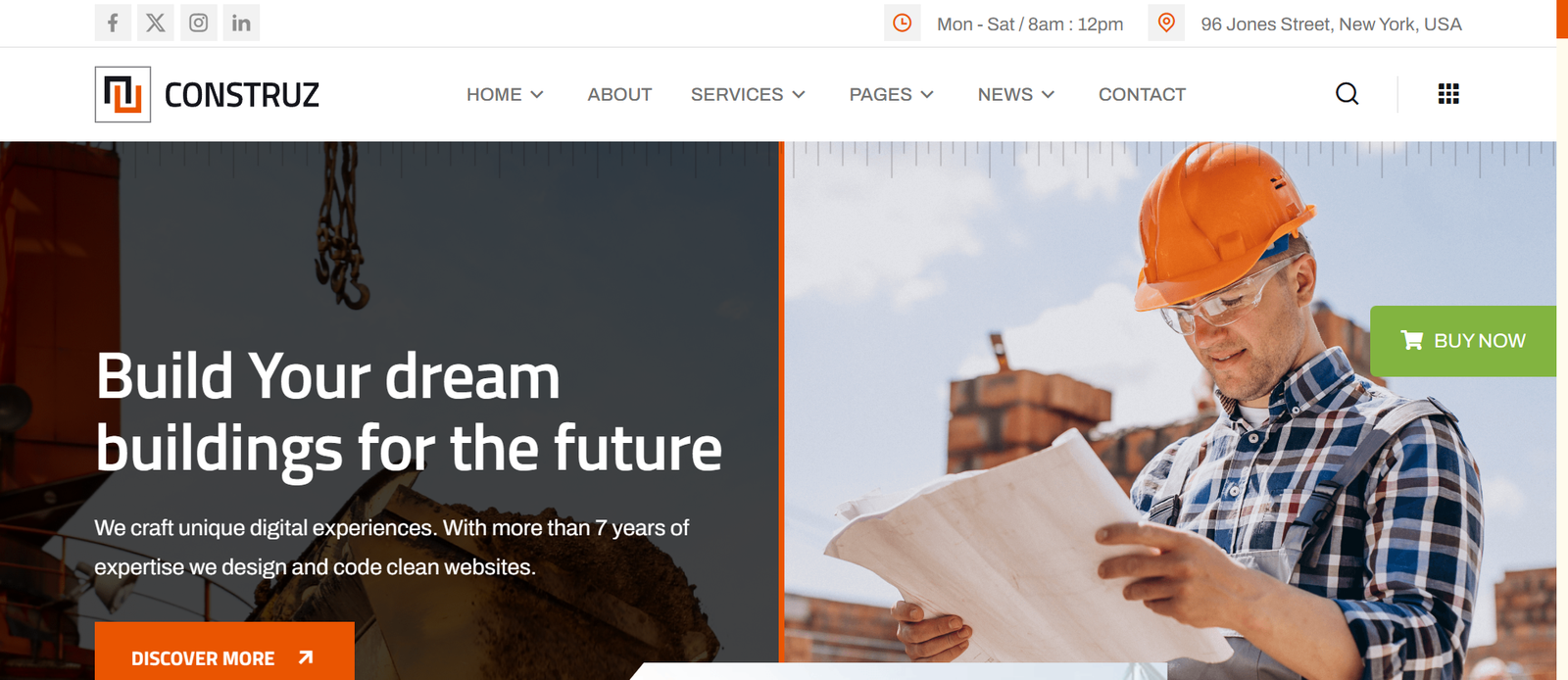Open the X (Twitter) social icon
The height and width of the screenshot is (680, 1568).
(156, 23)
